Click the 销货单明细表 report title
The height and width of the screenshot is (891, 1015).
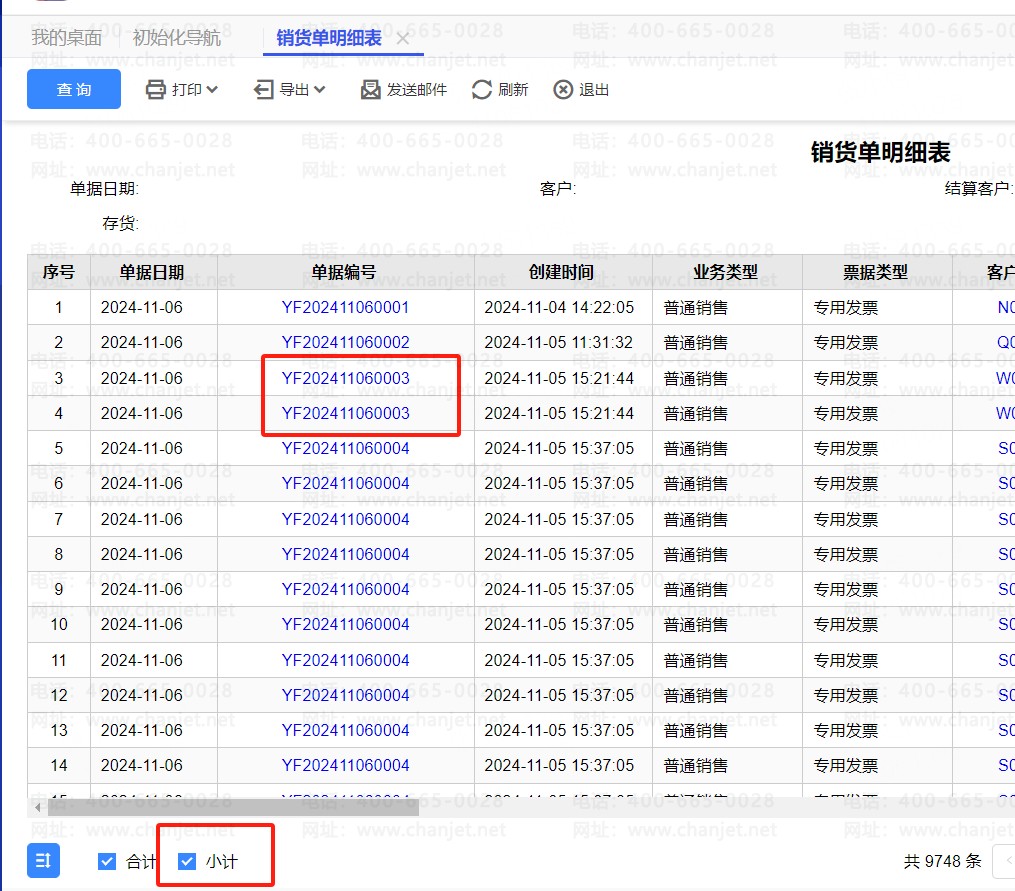point(880,153)
